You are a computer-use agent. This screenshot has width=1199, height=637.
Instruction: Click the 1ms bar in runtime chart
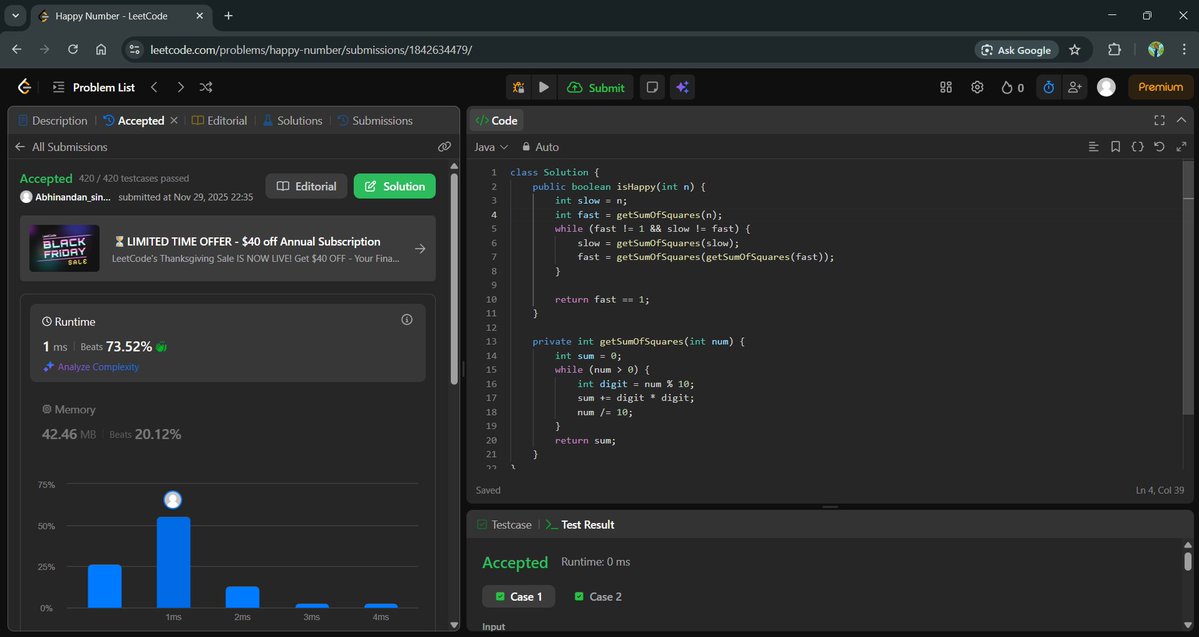point(174,562)
